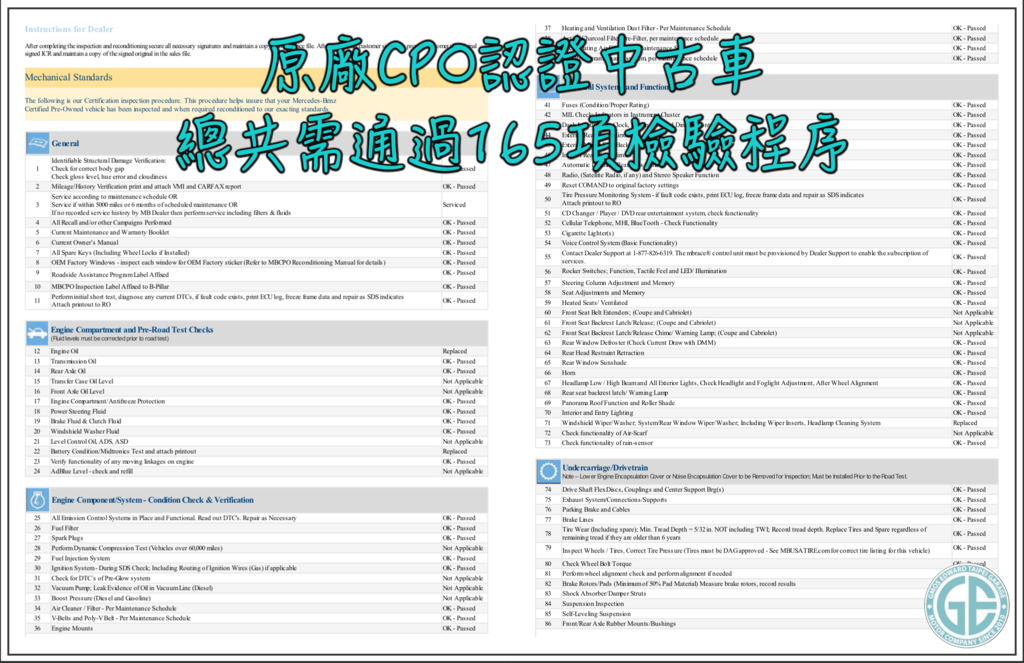Viewport: 1024px width, 663px height.
Task: Click 'Engine Component/System - Condition Check & Verification' title
Action: pos(153,500)
